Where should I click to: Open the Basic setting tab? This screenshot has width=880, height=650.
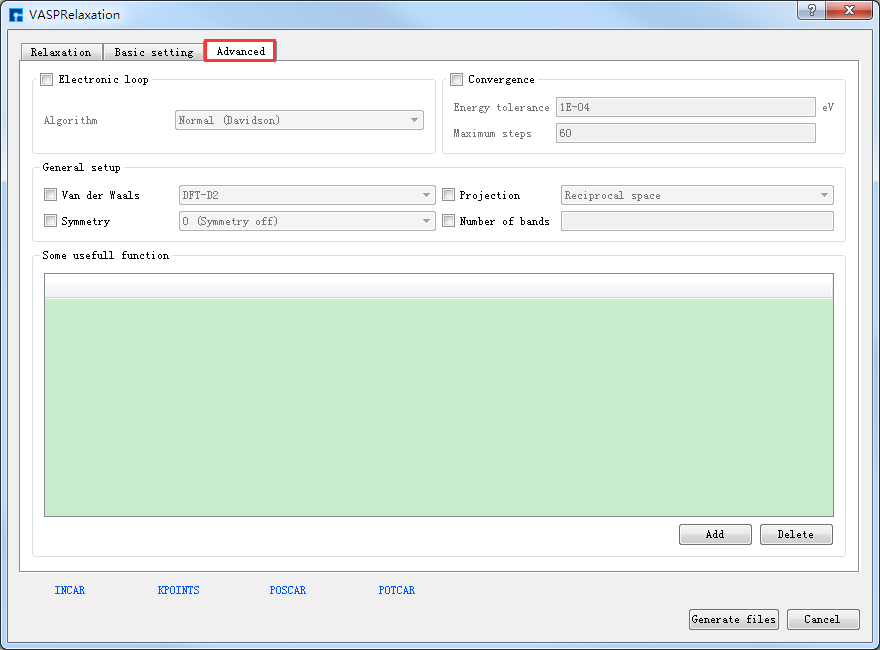pyautogui.click(x=153, y=52)
